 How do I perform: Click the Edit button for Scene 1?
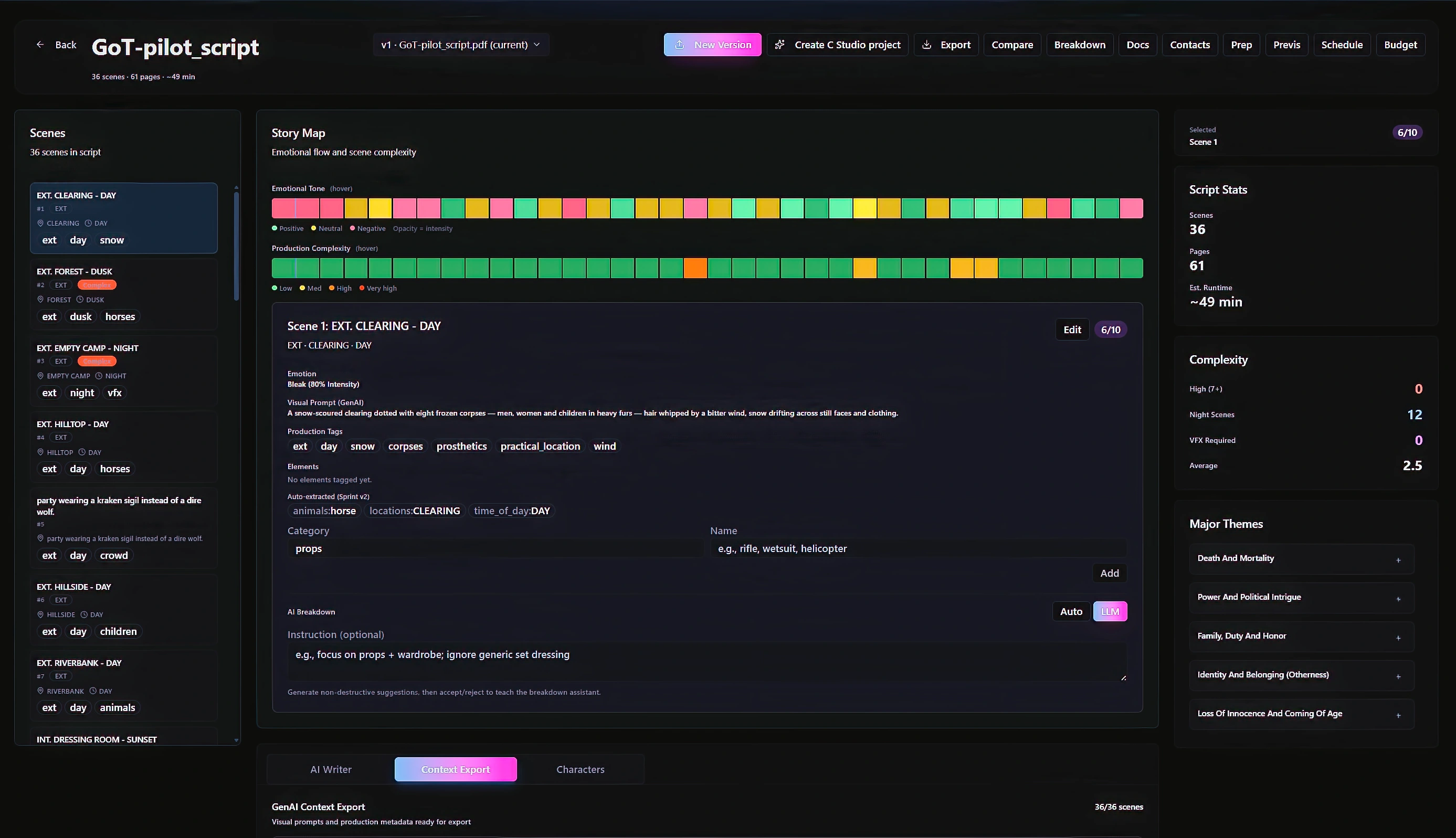pyautogui.click(x=1071, y=330)
